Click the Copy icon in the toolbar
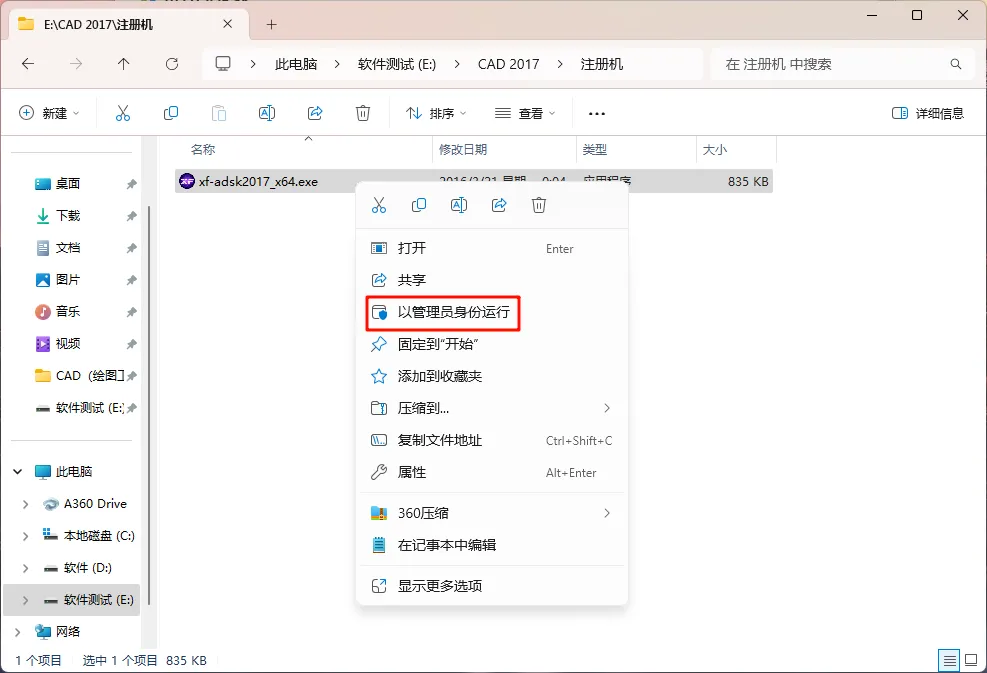The image size is (987, 673). coord(171,113)
